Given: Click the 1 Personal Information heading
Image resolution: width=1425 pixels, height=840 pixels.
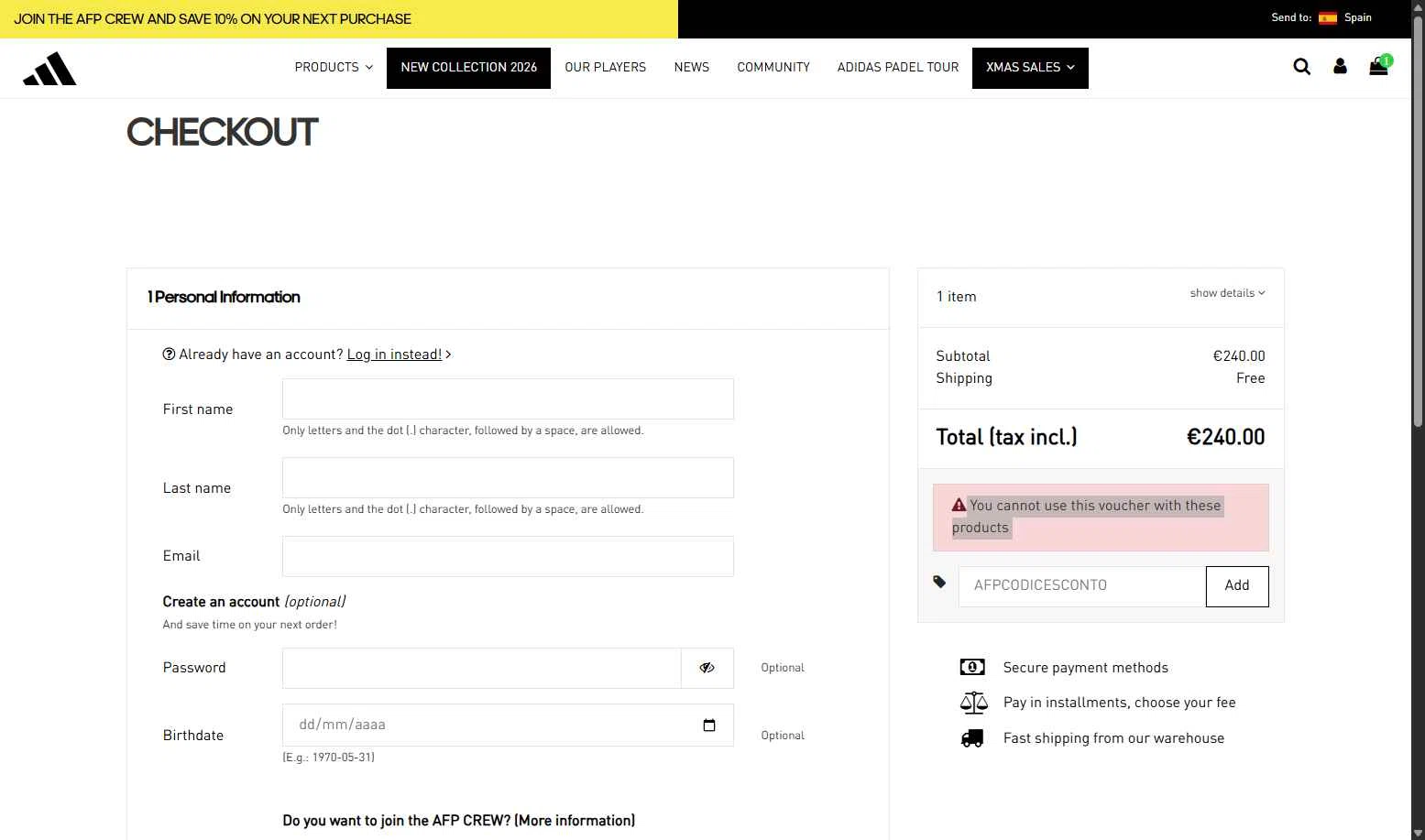Looking at the screenshot, I should click(x=224, y=297).
